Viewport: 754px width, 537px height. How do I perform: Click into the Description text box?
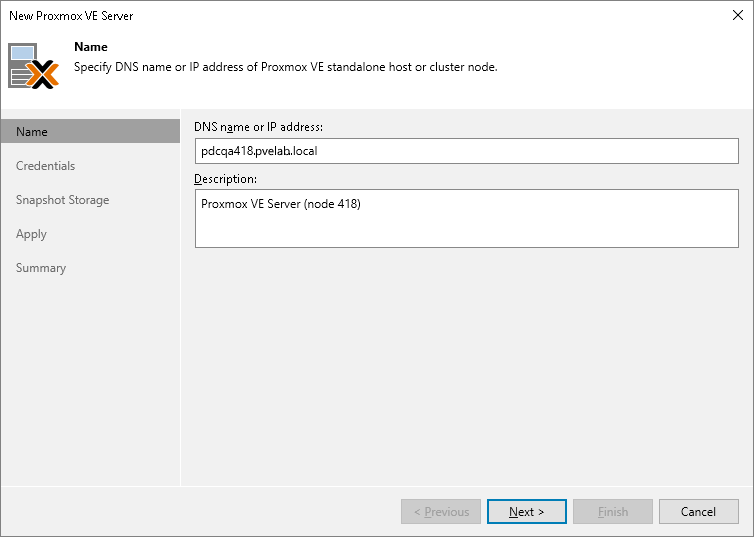point(466,218)
